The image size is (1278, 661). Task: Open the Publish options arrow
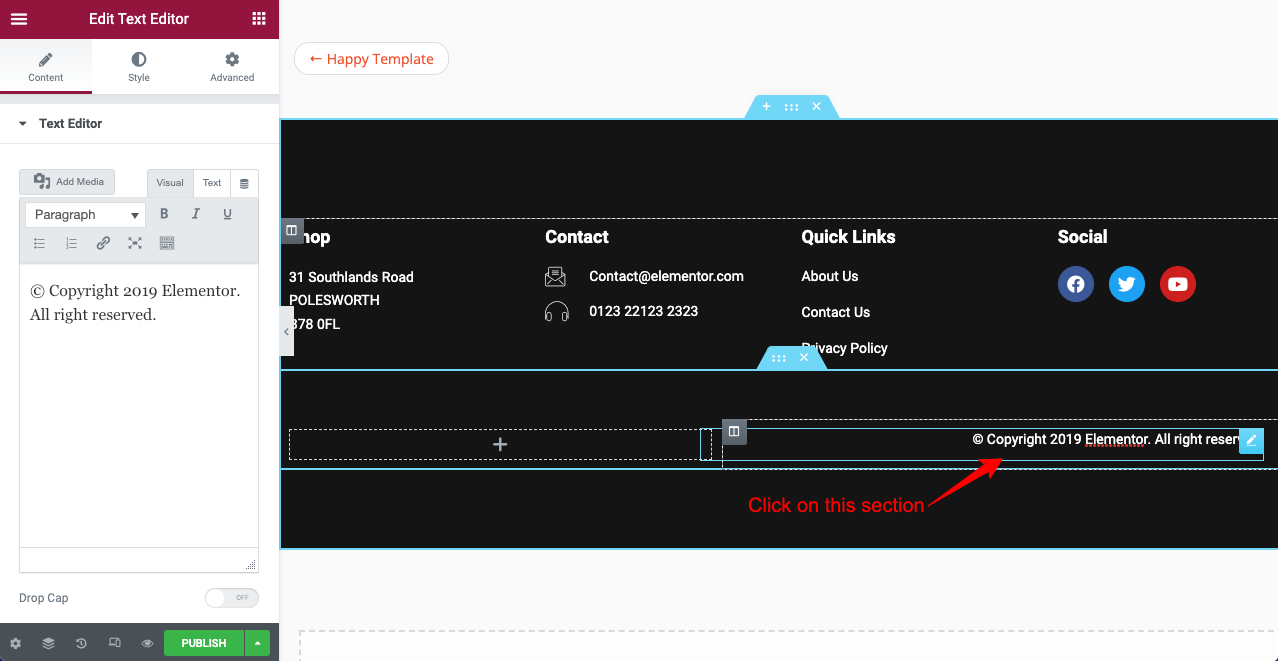click(256, 643)
